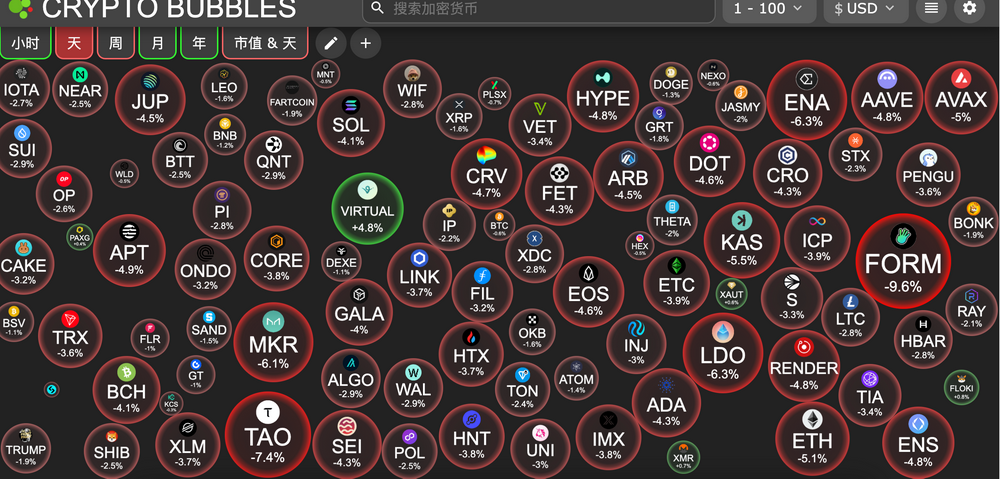Open the 1 - 100 range dropdown

(x=768, y=8)
